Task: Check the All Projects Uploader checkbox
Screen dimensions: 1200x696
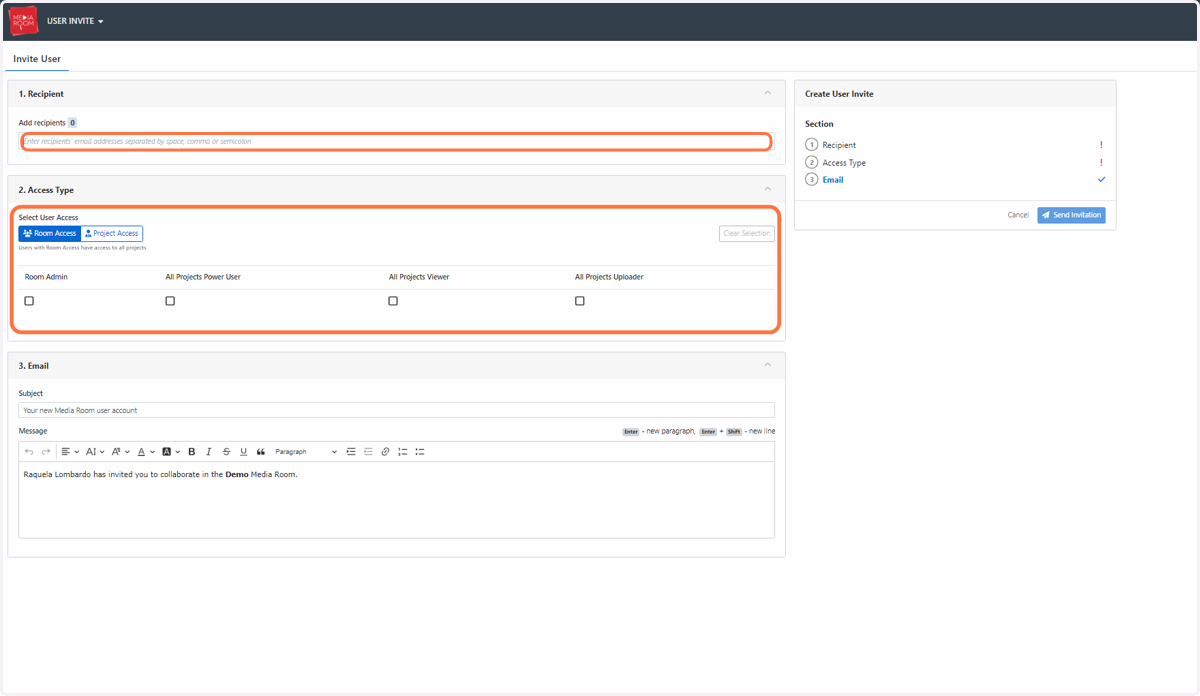Action: click(580, 301)
